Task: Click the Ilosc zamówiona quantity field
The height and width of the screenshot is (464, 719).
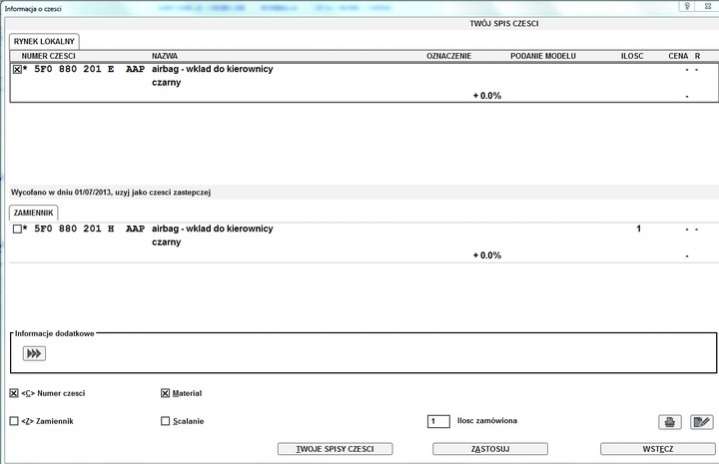Action: [438, 421]
